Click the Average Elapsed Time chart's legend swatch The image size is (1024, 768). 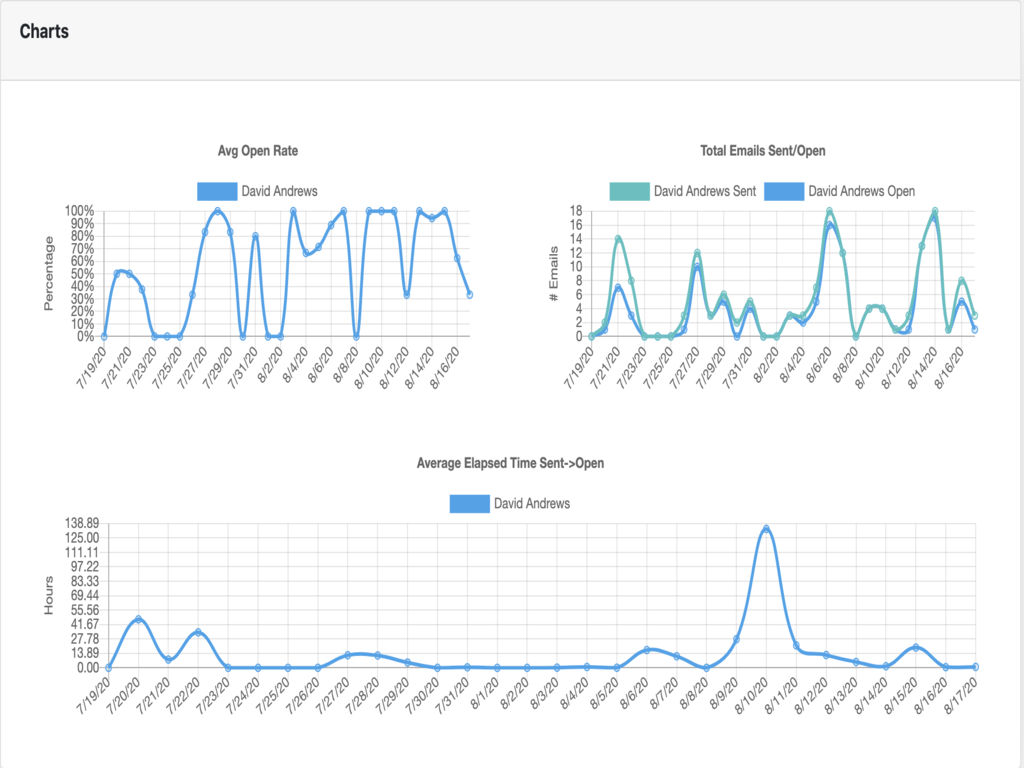click(469, 503)
